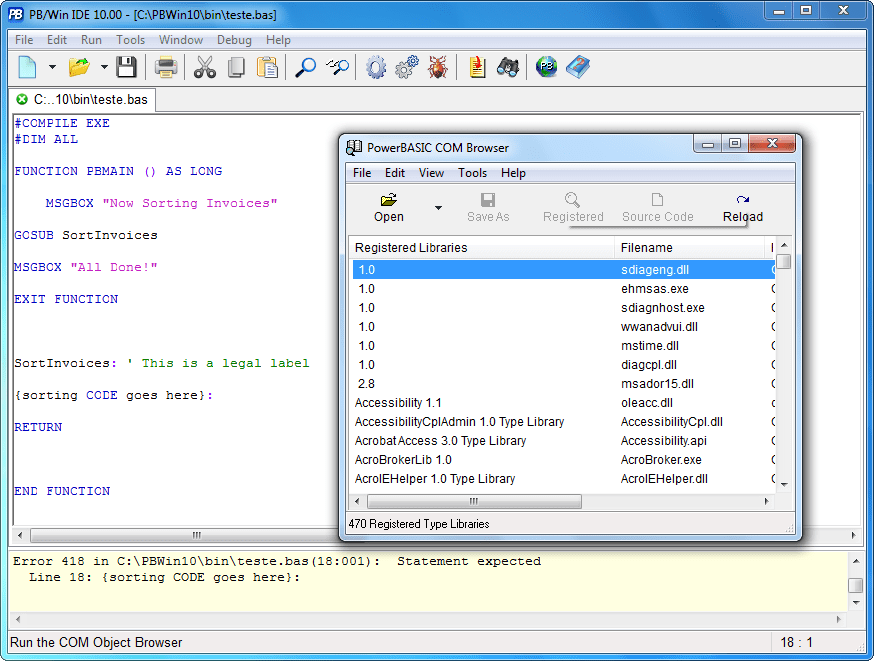Click the Paste clipboard icon
Image resolution: width=874 pixels, height=661 pixels.
[x=266, y=66]
